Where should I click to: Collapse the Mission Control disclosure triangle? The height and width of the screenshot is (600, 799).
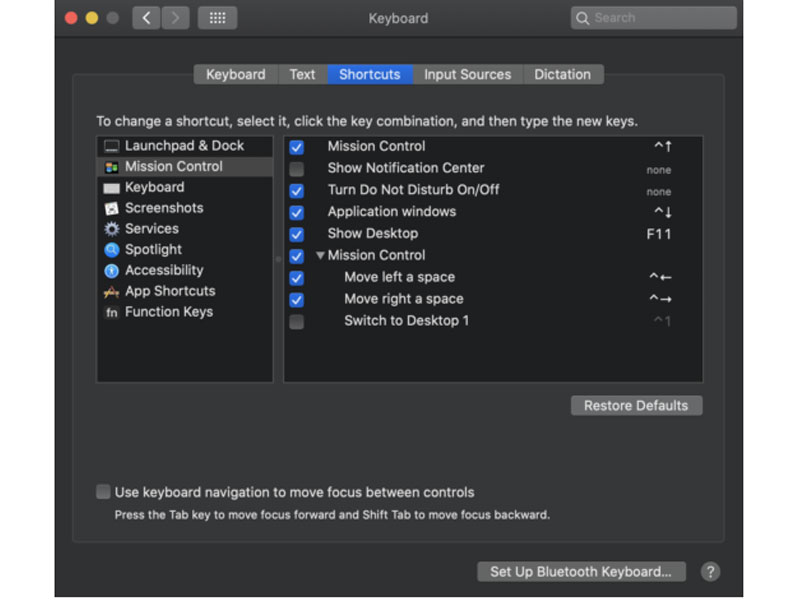pos(320,256)
